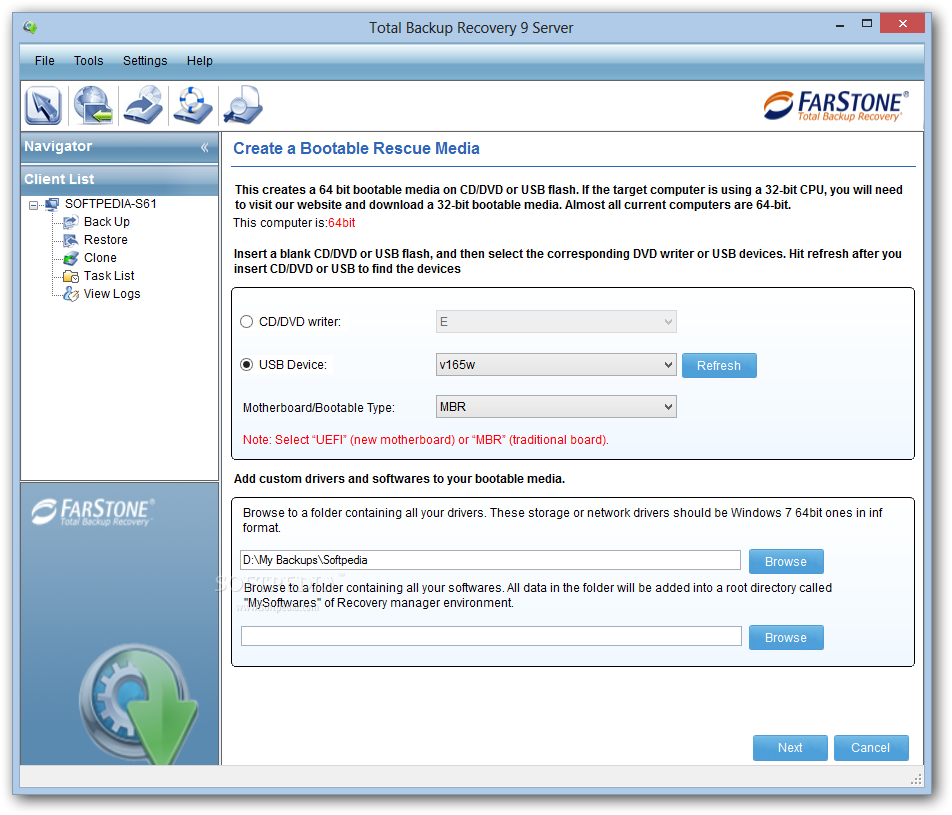Click the drivers folder path field
Screen dimensions: 952x815
[491, 560]
